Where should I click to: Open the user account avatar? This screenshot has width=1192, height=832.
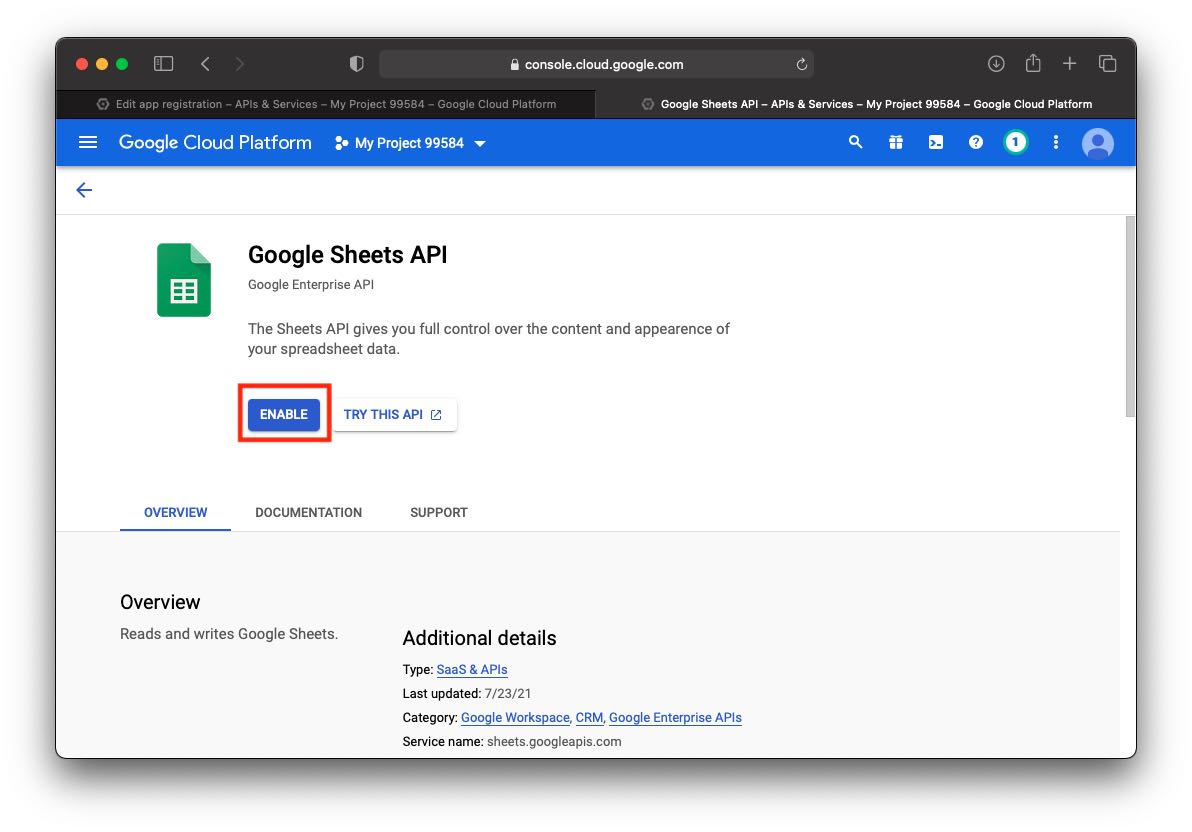click(1097, 143)
